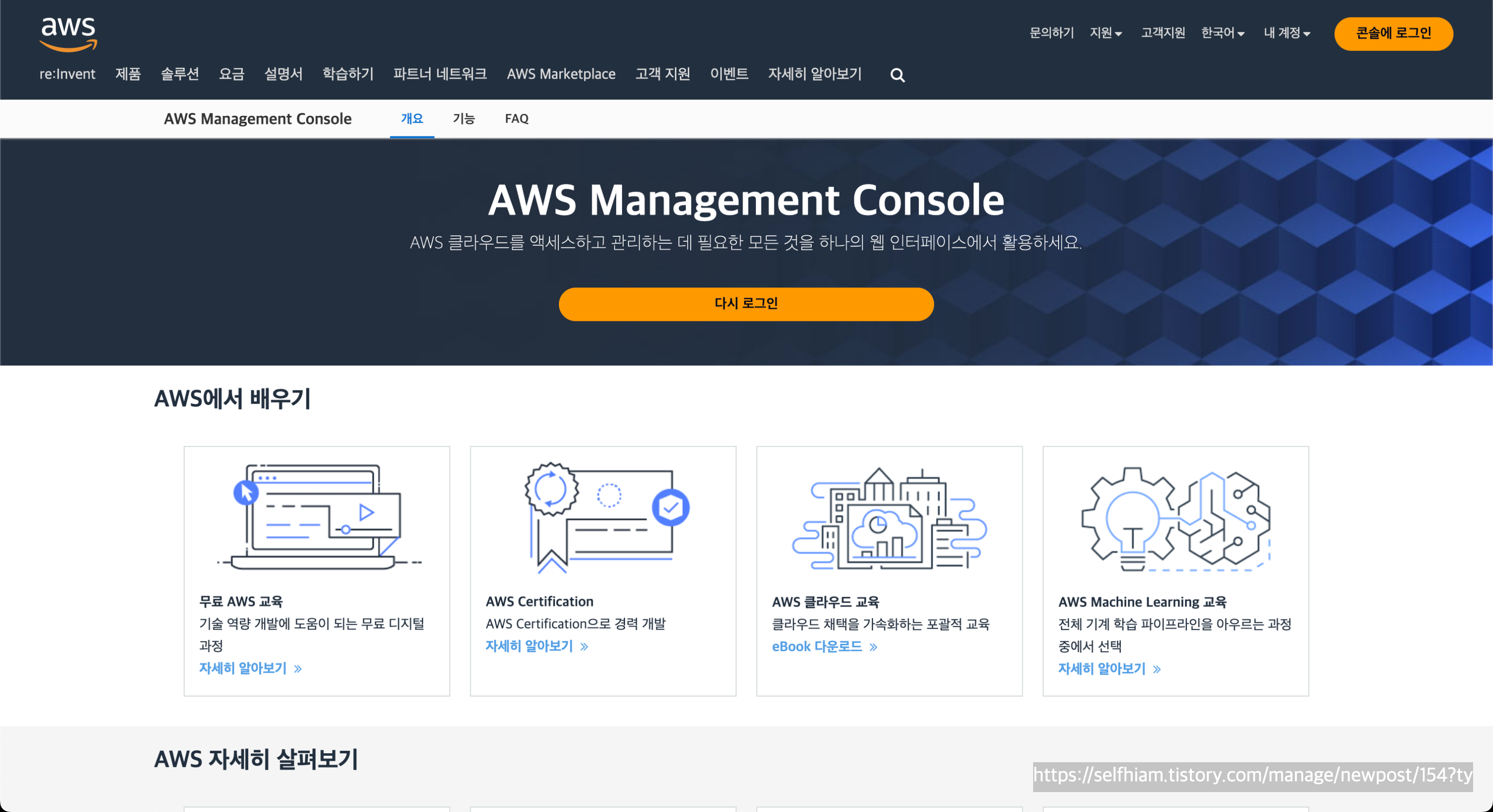The image size is (1493, 812).
Task: Click the 콘솔에 로그인 button
Action: point(1393,34)
